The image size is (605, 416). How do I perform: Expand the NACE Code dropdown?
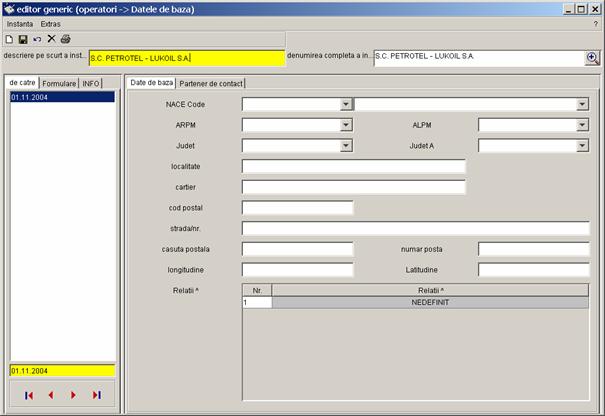346,104
